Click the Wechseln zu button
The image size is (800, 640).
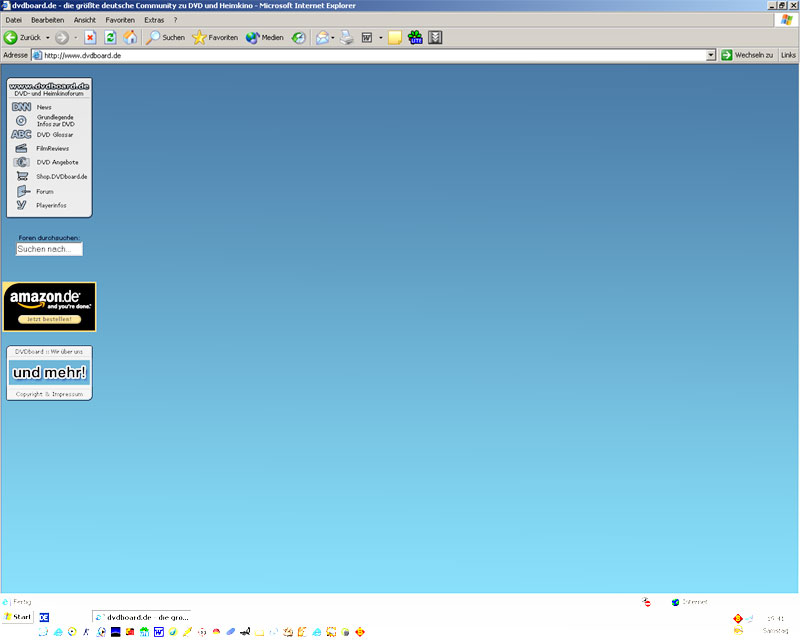click(747, 55)
